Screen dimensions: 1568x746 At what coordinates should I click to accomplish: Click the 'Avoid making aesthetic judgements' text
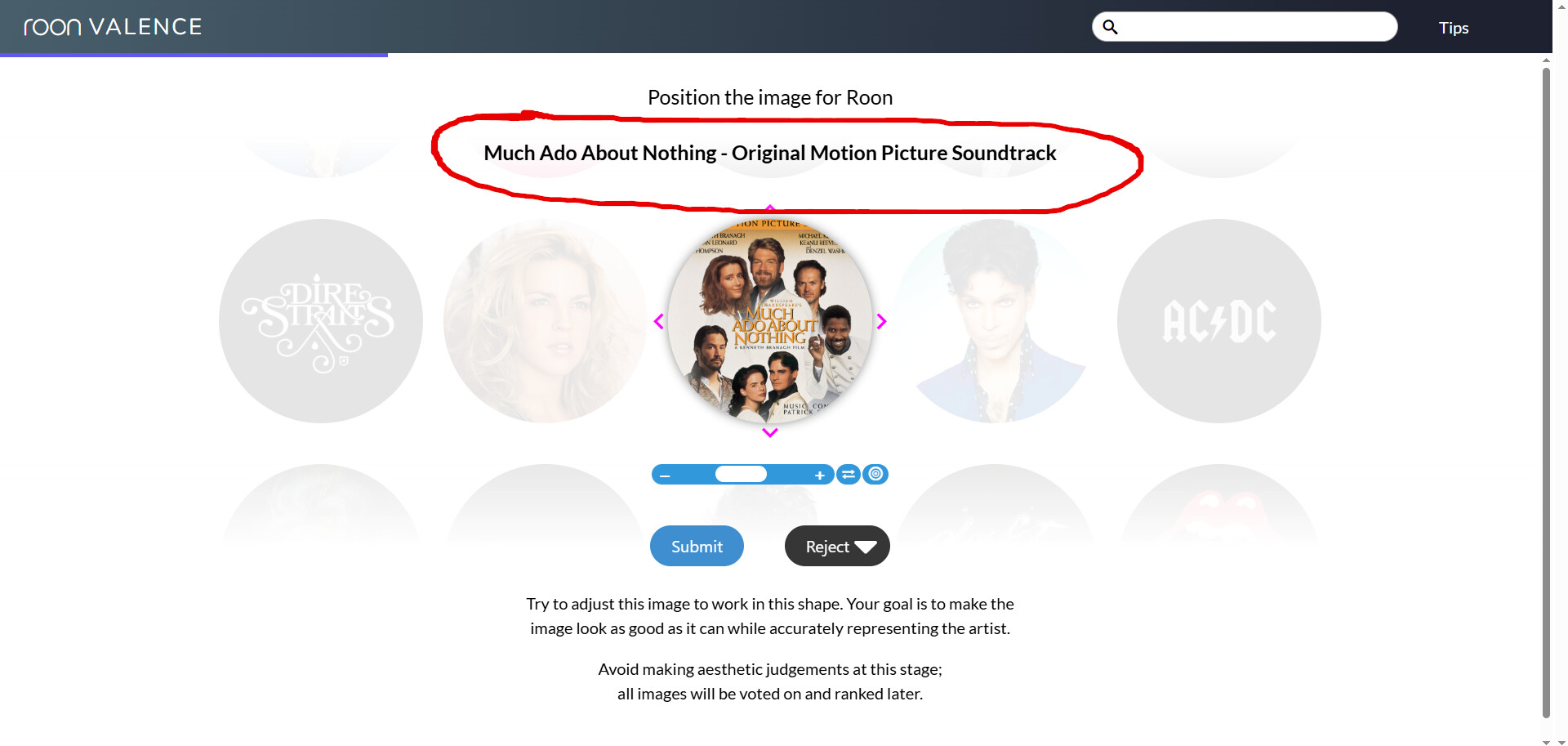(770, 681)
